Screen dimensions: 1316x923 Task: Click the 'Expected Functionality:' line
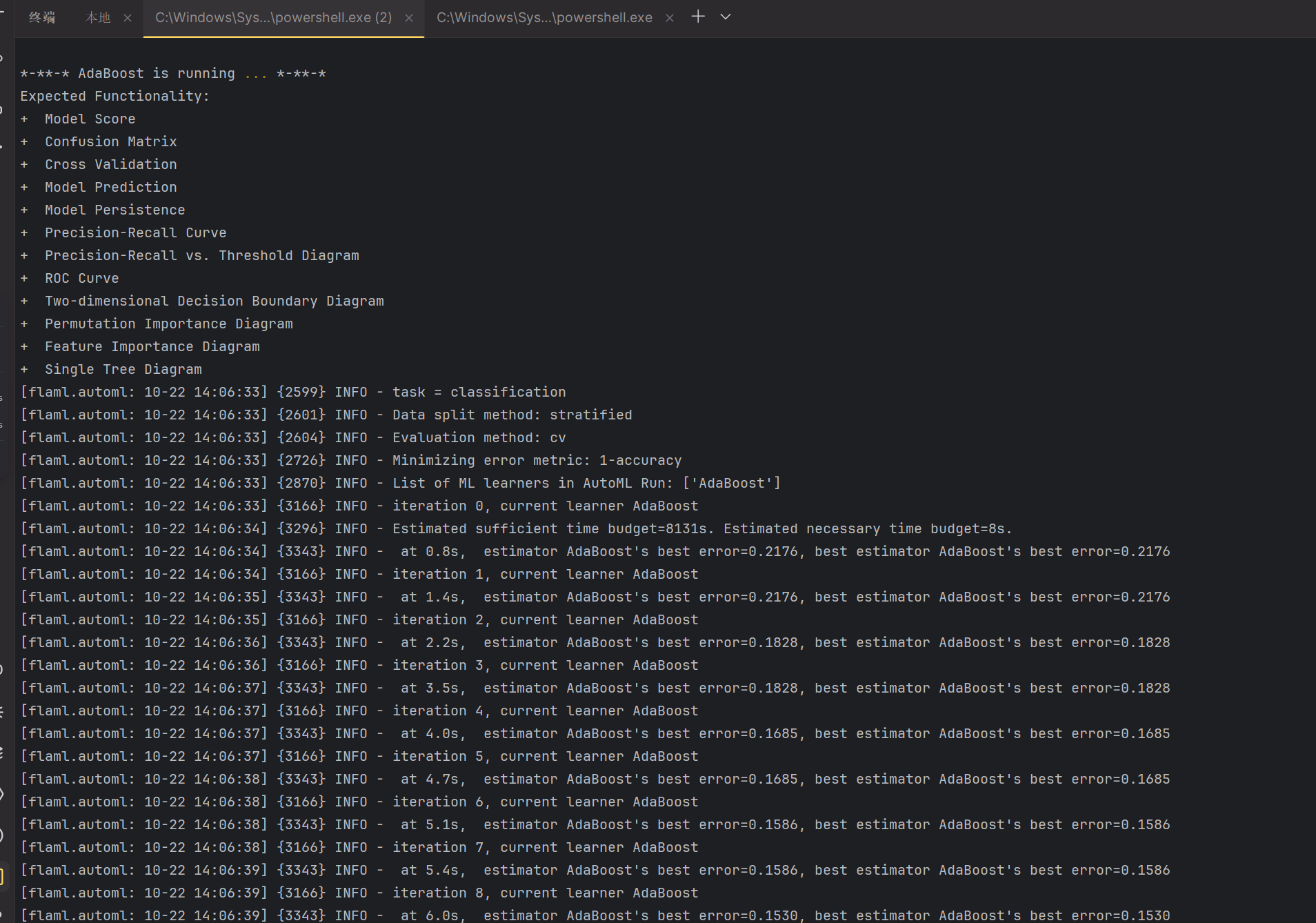[x=114, y=96]
